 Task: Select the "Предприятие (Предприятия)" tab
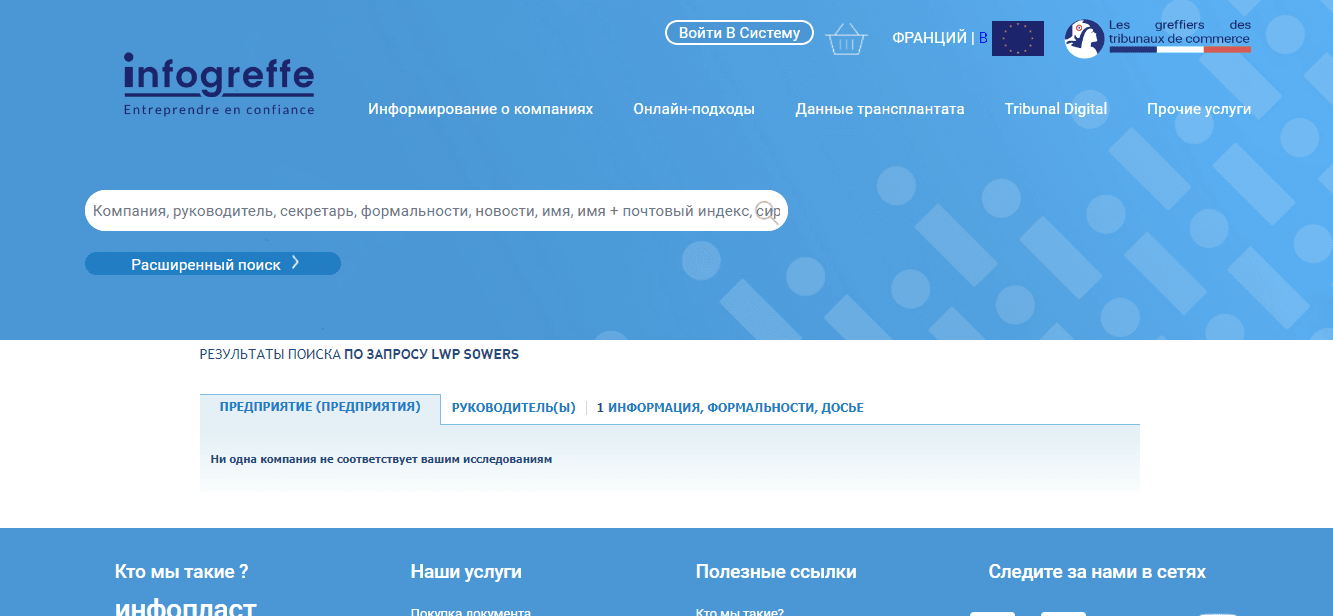pos(320,407)
